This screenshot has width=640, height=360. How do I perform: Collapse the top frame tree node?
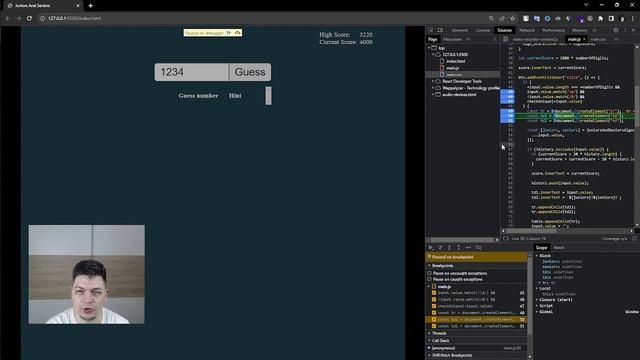(429, 48)
